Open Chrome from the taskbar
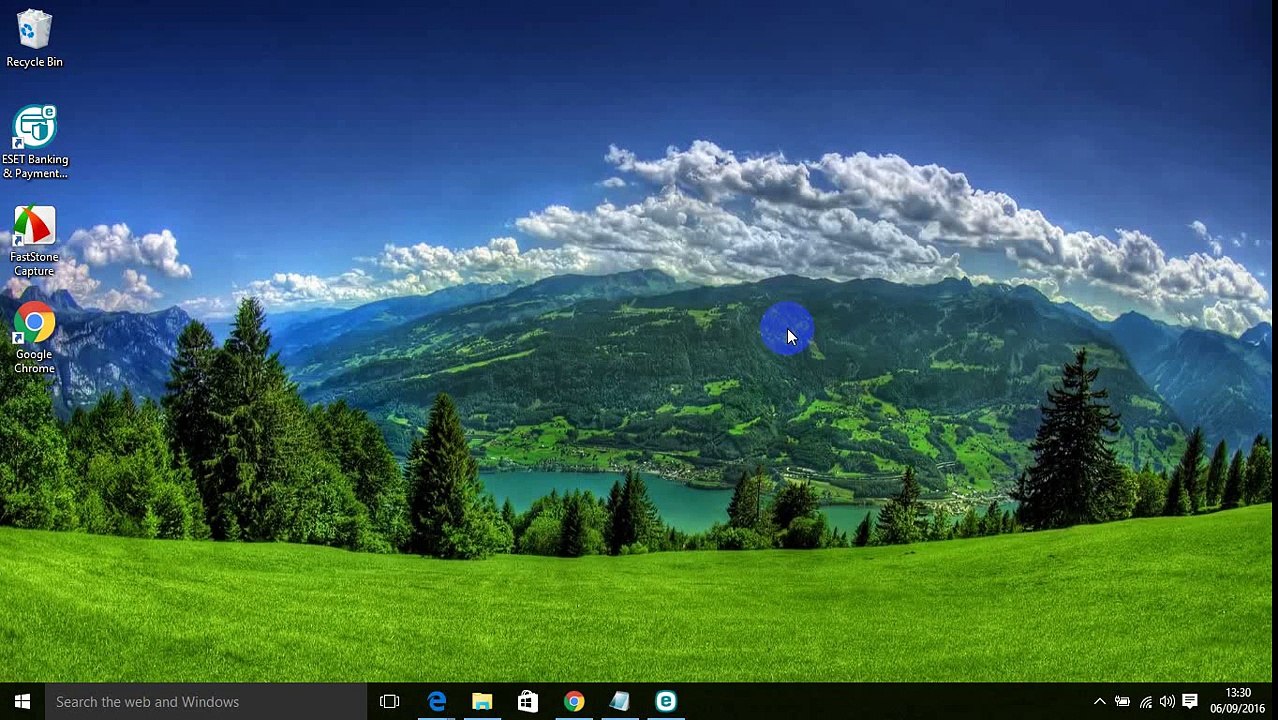The height and width of the screenshot is (720, 1278). pos(574,702)
